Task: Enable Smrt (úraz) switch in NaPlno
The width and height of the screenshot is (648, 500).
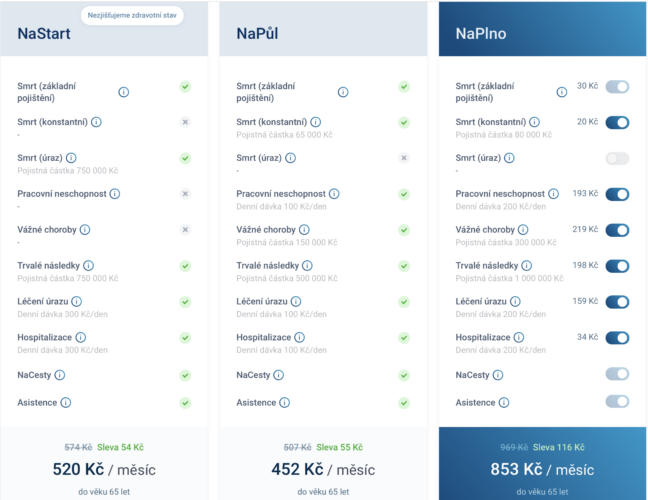Action: pyautogui.click(x=617, y=158)
